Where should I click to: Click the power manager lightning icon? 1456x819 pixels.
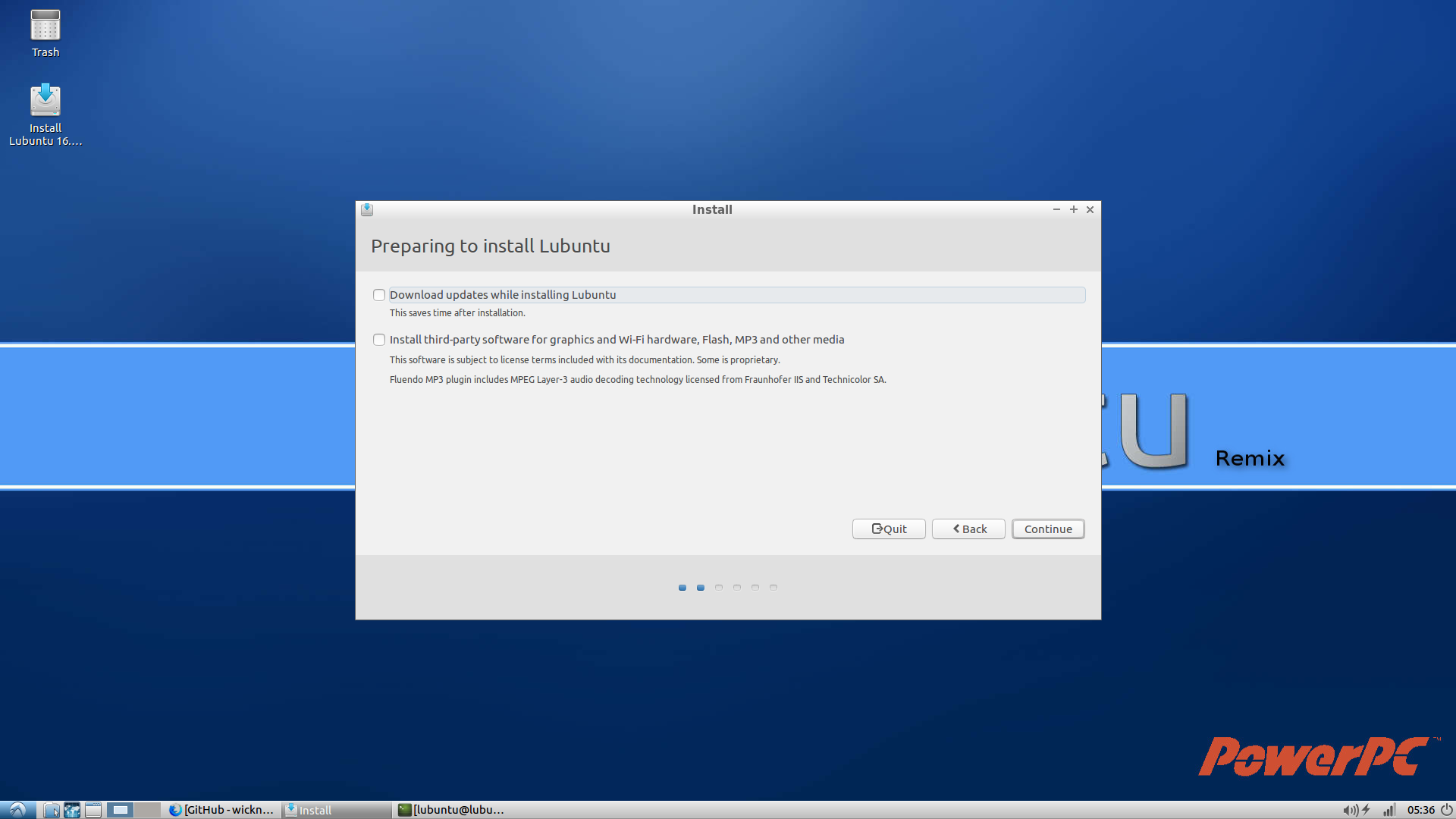coord(1366,810)
